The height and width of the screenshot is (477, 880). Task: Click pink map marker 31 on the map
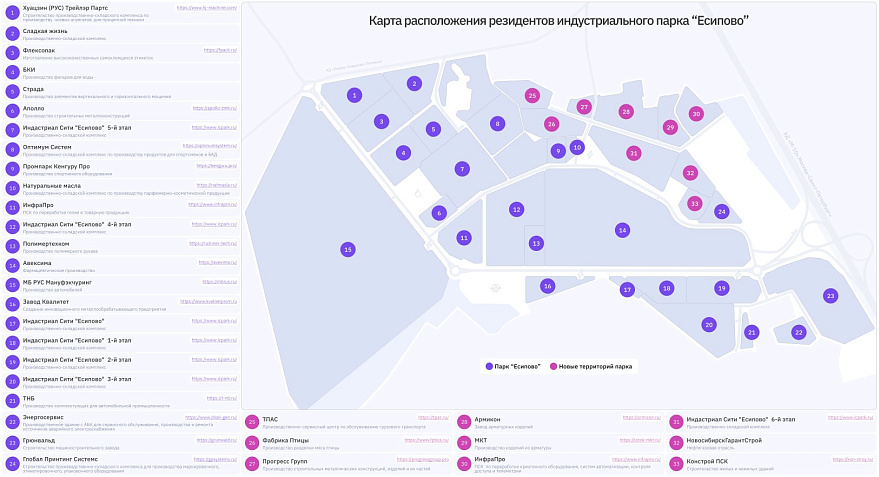[634, 153]
